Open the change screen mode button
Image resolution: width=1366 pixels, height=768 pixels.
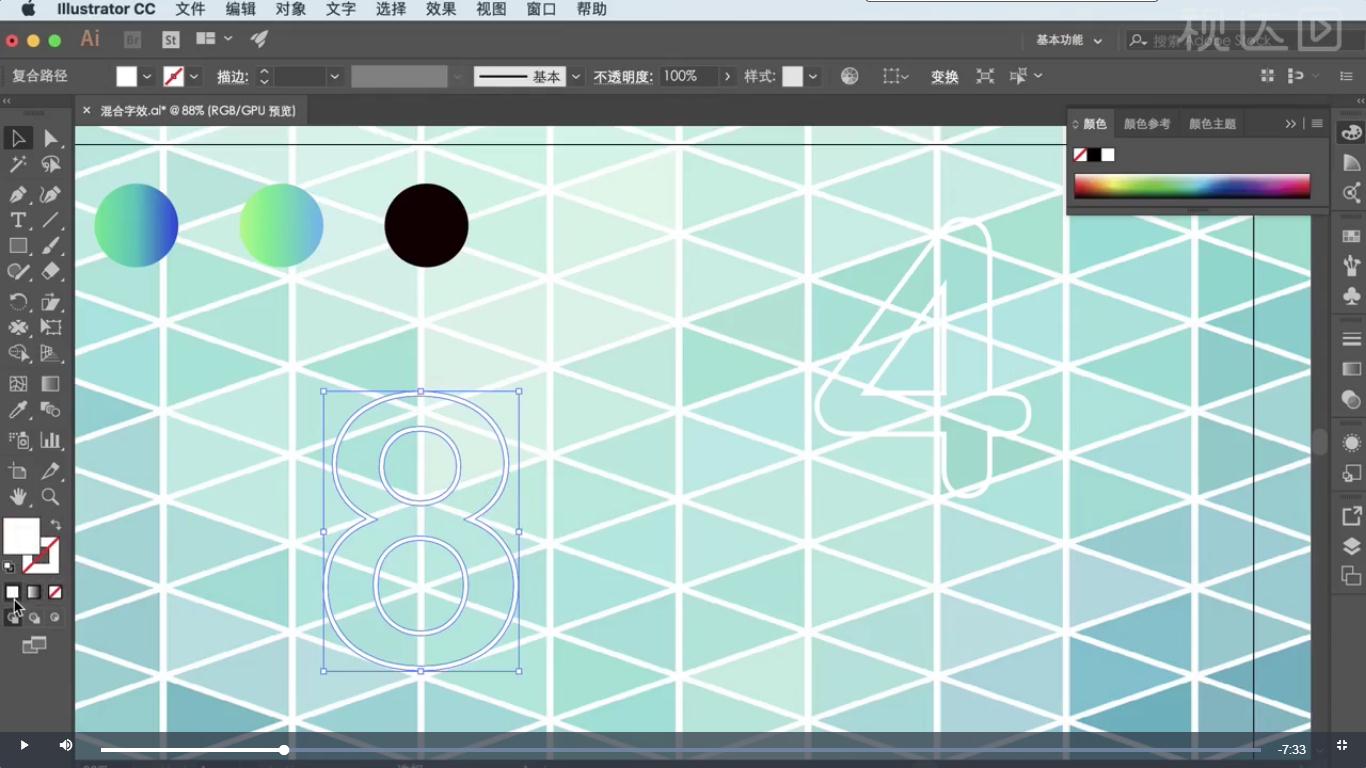pyautogui.click(x=34, y=645)
